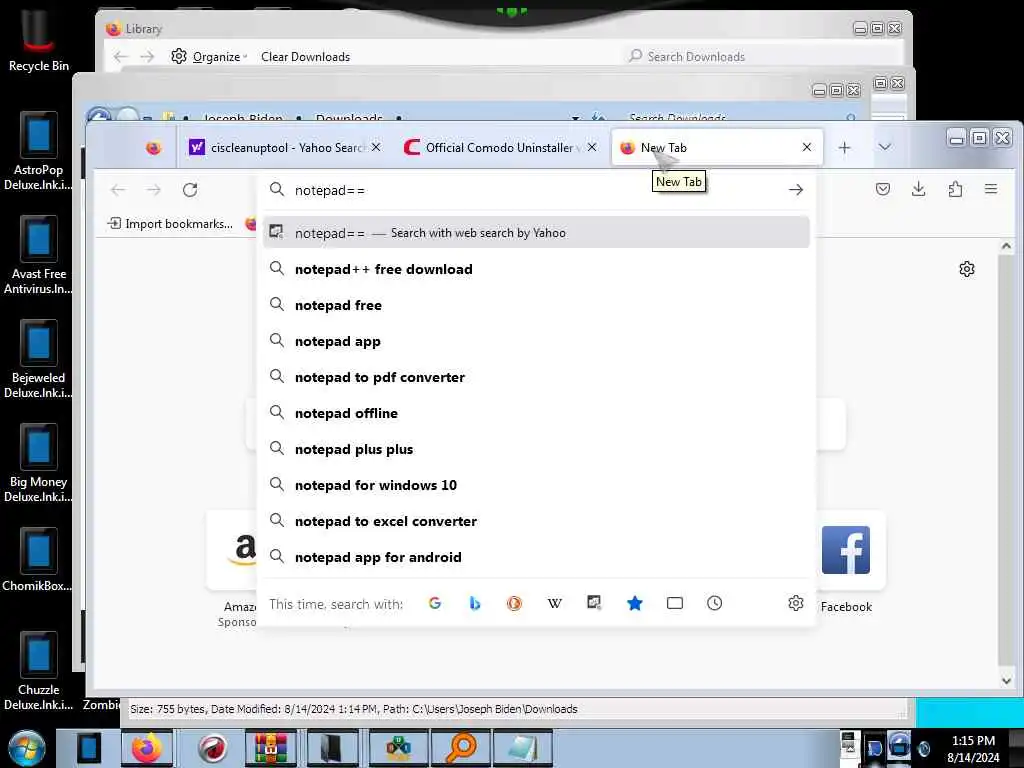1024x768 pixels.
Task: Close the New Tab tab
Action: (807, 148)
